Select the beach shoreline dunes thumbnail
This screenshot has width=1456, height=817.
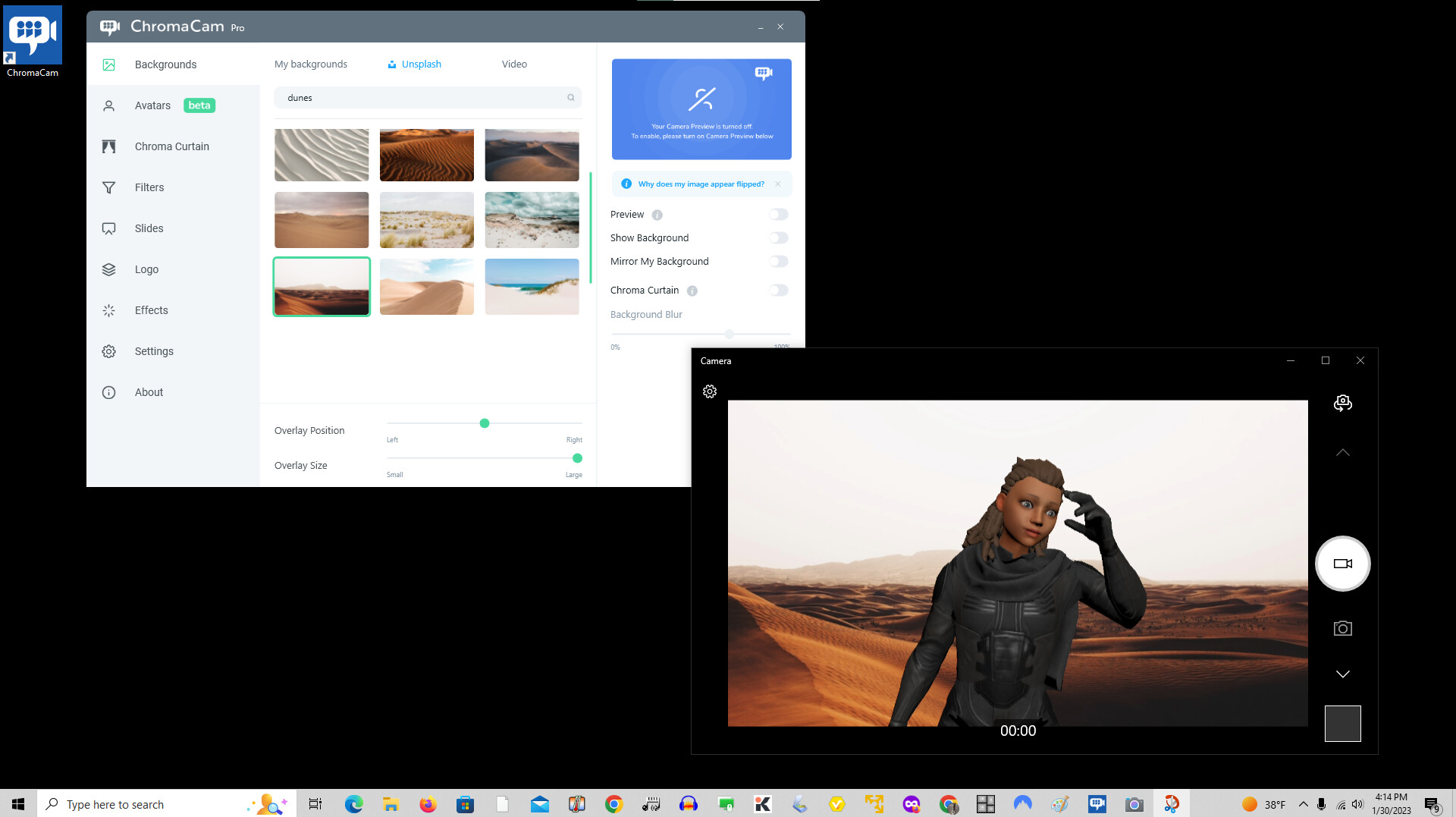(532, 286)
